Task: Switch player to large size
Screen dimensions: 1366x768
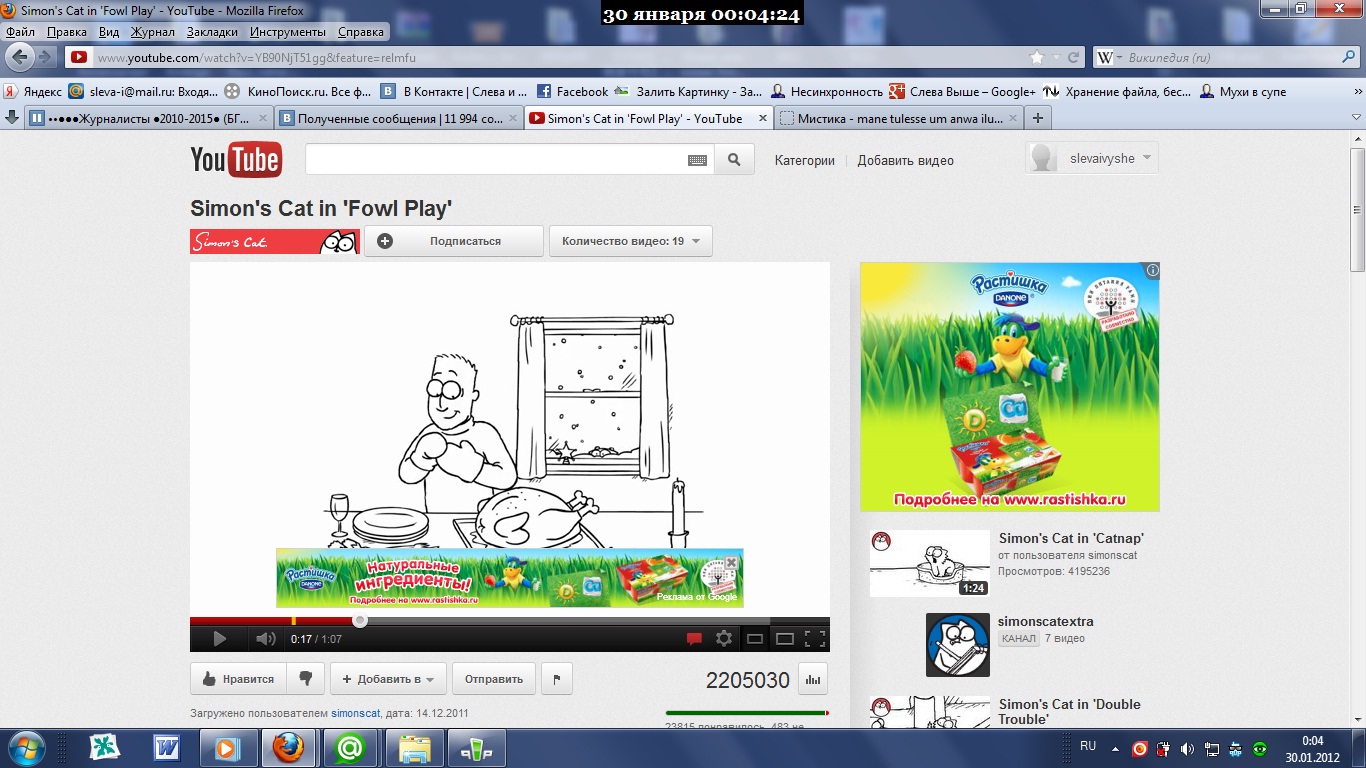Action: 785,639
